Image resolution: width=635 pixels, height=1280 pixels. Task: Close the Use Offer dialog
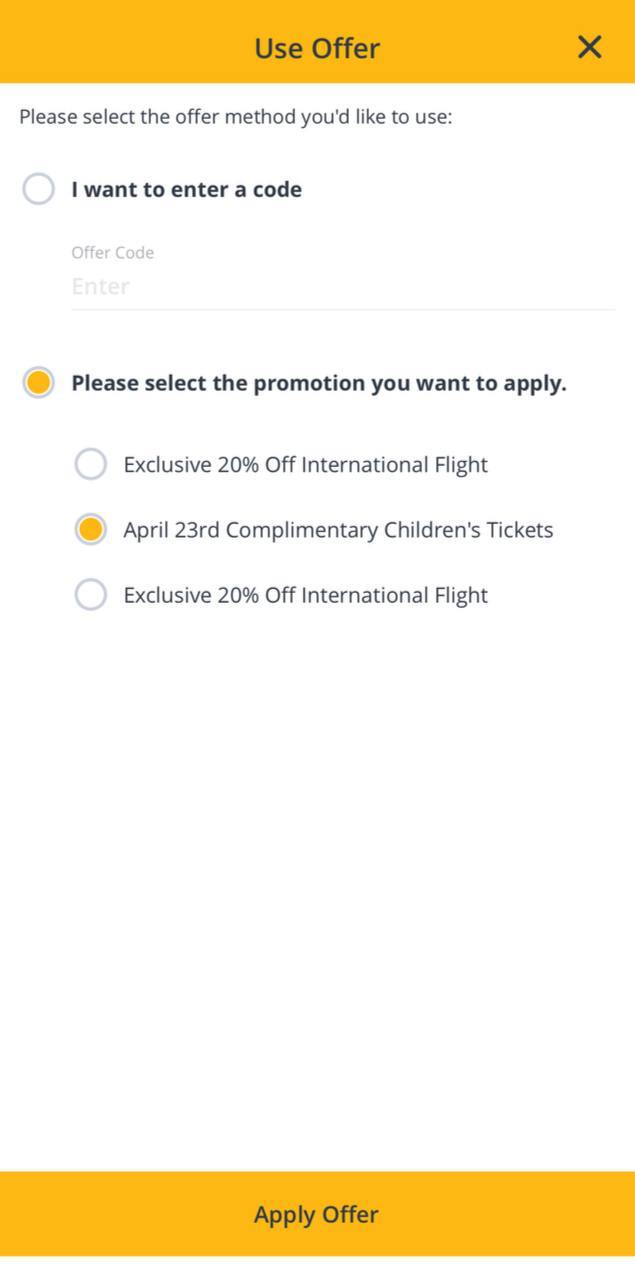pyautogui.click(x=590, y=47)
